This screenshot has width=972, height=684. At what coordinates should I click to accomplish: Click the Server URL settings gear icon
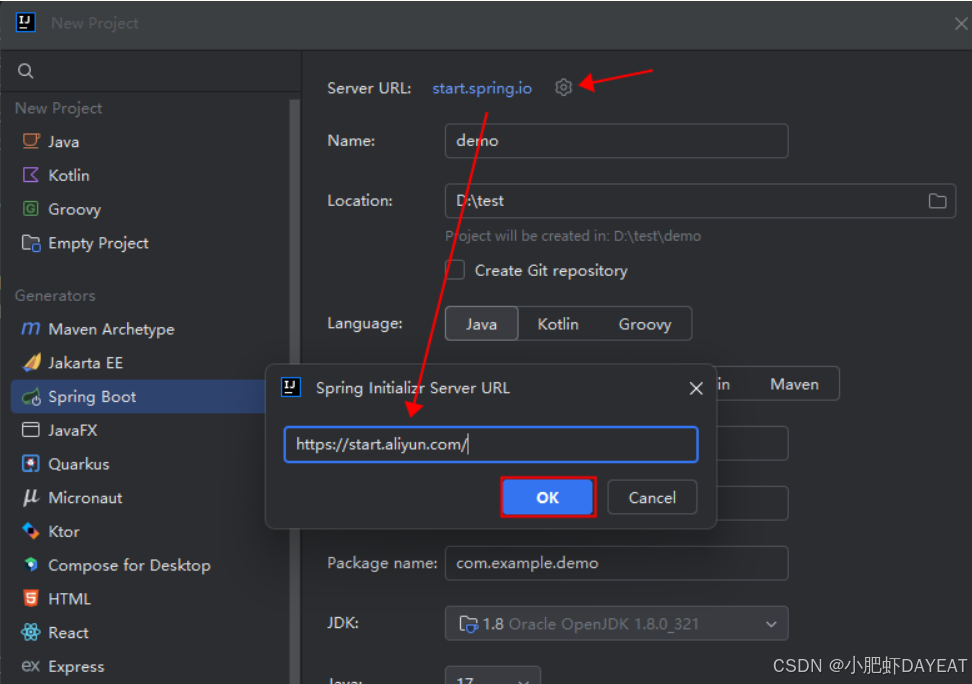[x=563, y=87]
